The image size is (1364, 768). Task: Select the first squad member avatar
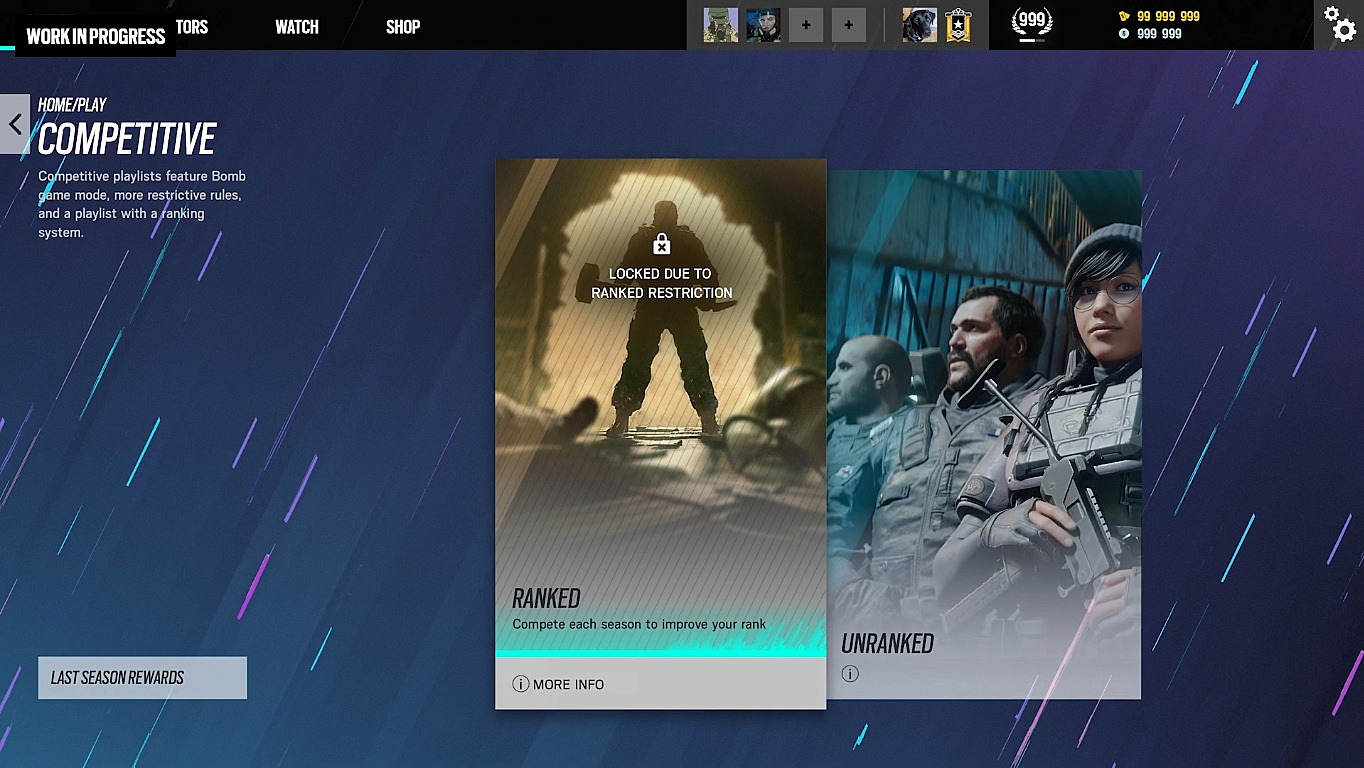tap(721, 25)
